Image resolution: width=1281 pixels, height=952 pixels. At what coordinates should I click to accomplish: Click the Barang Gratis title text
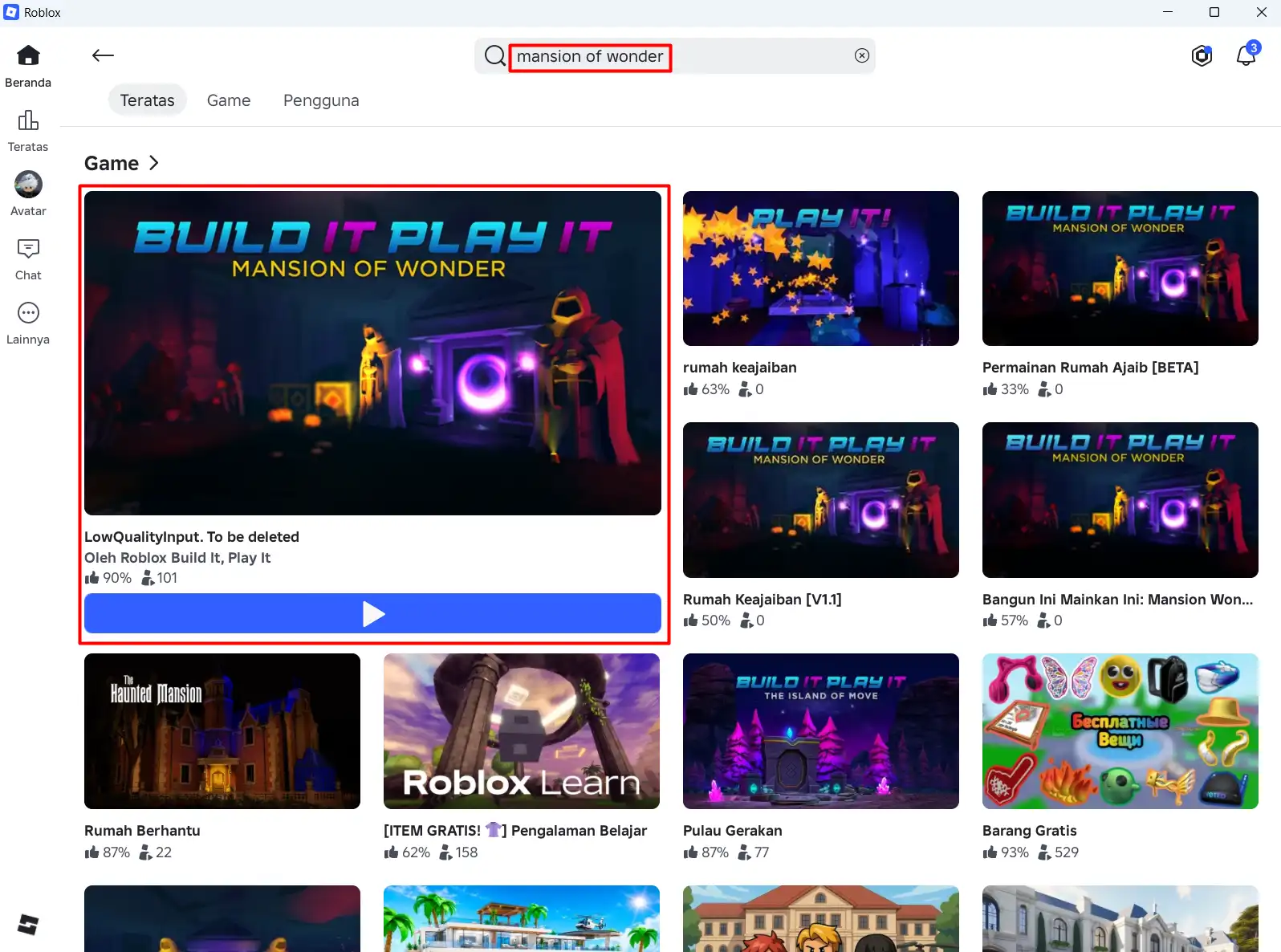click(1030, 831)
